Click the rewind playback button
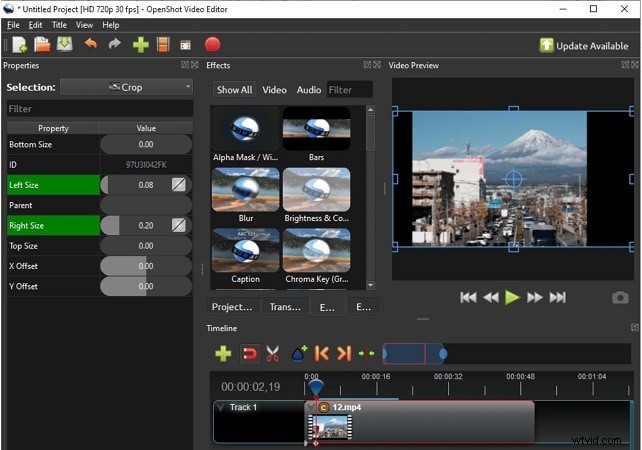This screenshot has height=450, width=642. [x=491, y=298]
